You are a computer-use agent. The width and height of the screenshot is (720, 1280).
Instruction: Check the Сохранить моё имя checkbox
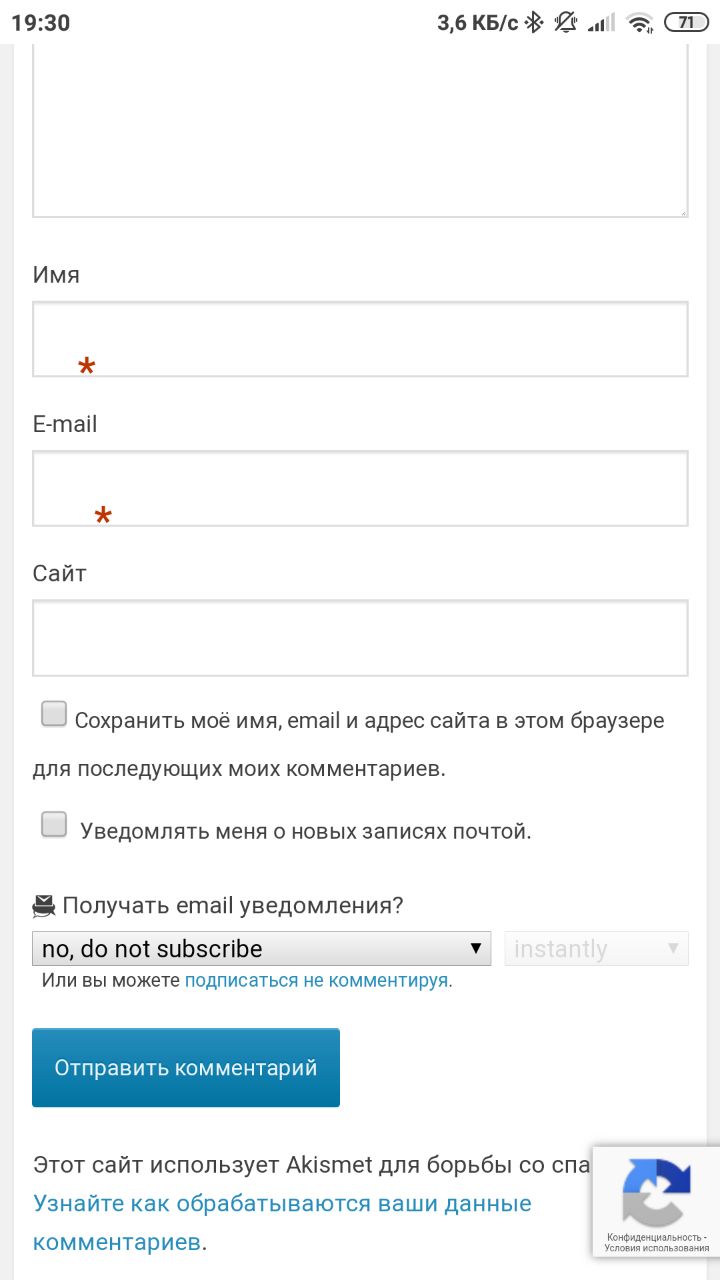(x=54, y=714)
